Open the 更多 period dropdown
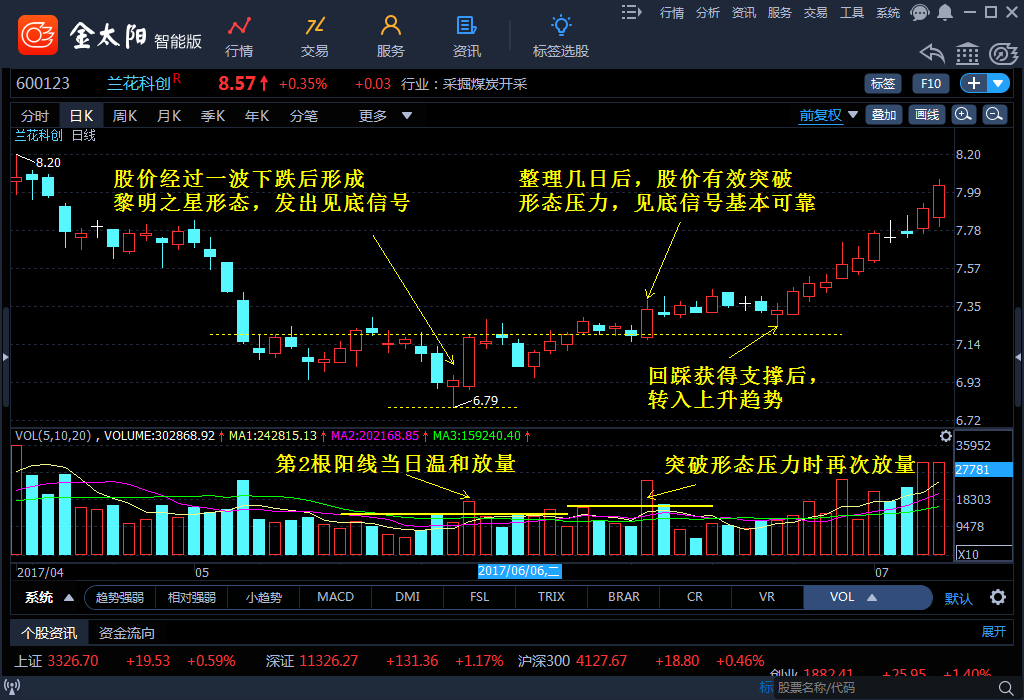1024x700 pixels. [381, 114]
